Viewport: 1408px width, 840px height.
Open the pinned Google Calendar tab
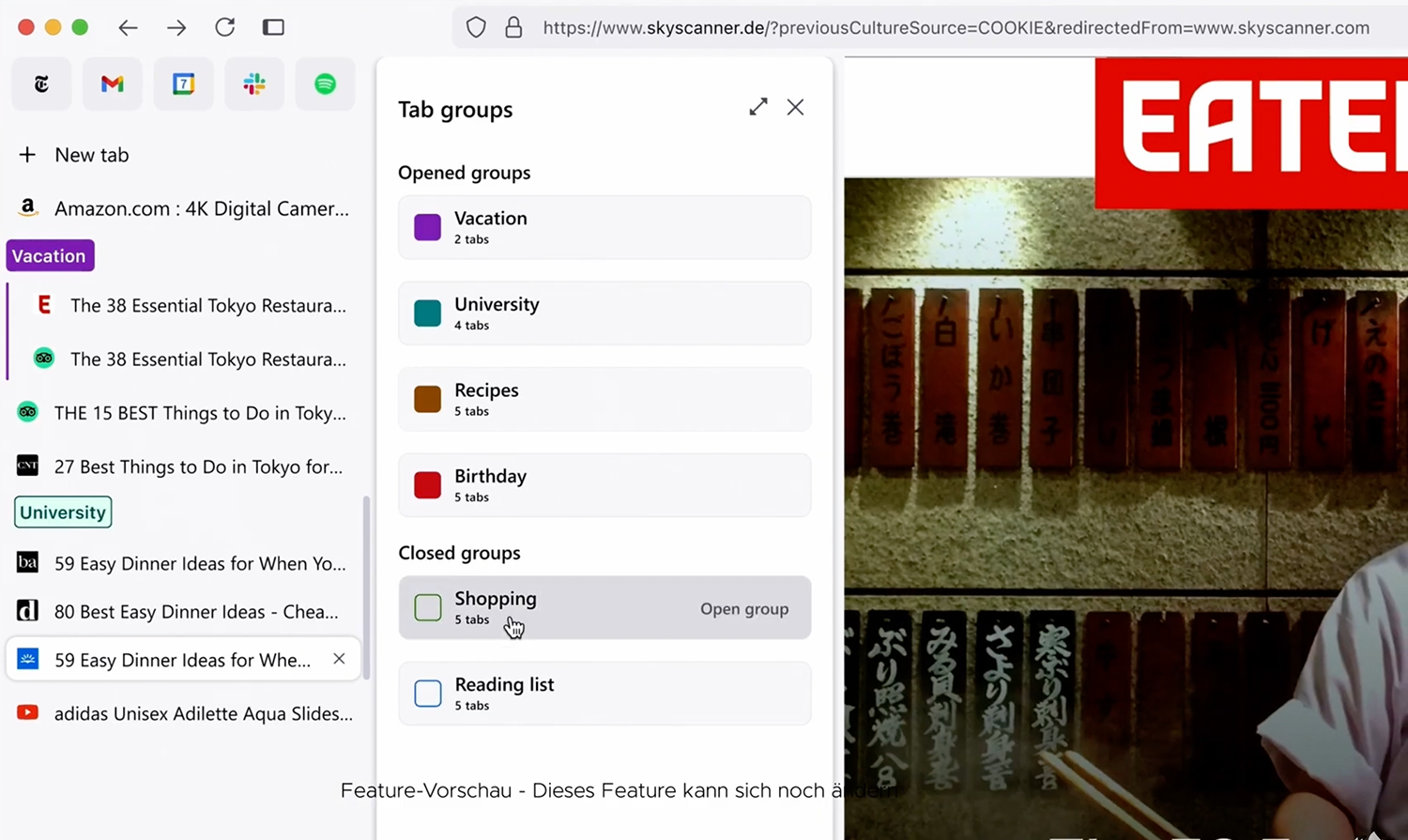(x=184, y=84)
